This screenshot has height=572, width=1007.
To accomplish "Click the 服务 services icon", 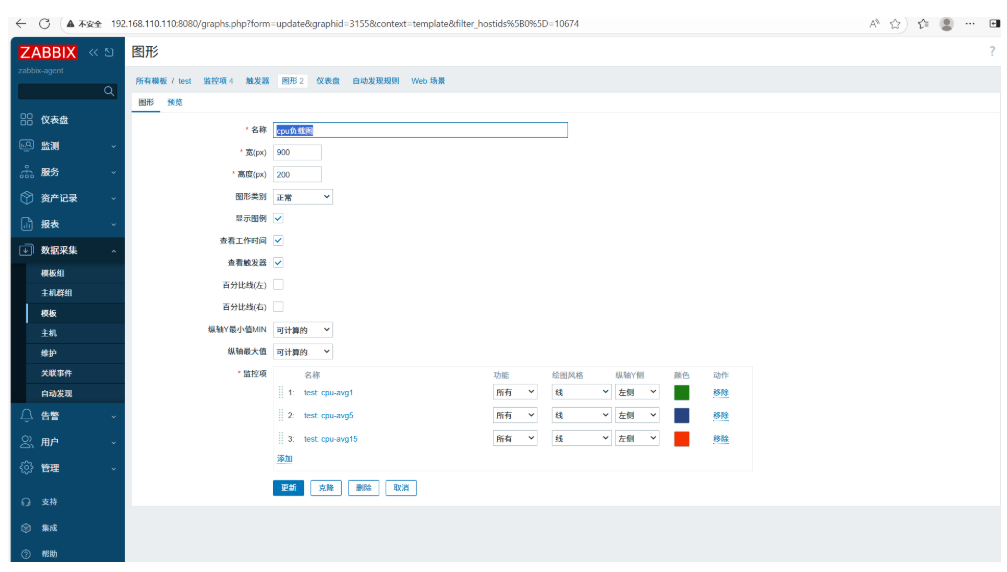I will [26, 172].
